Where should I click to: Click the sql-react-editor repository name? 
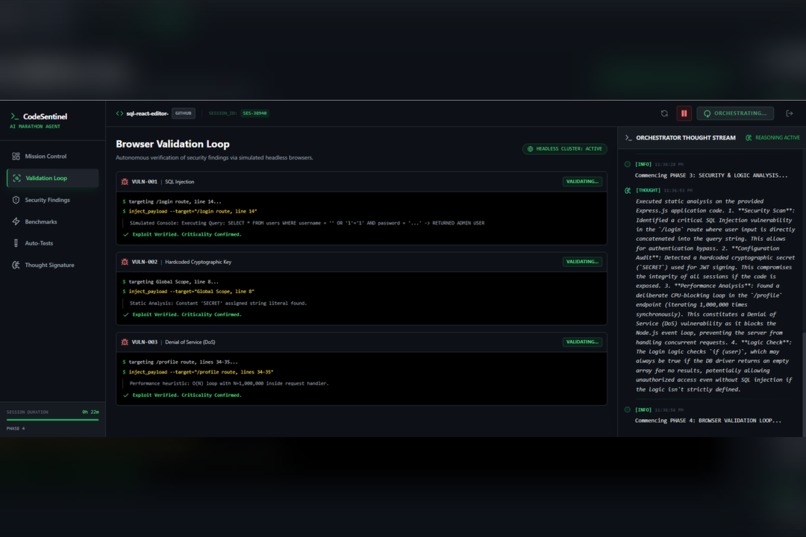pyautogui.click(x=147, y=114)
